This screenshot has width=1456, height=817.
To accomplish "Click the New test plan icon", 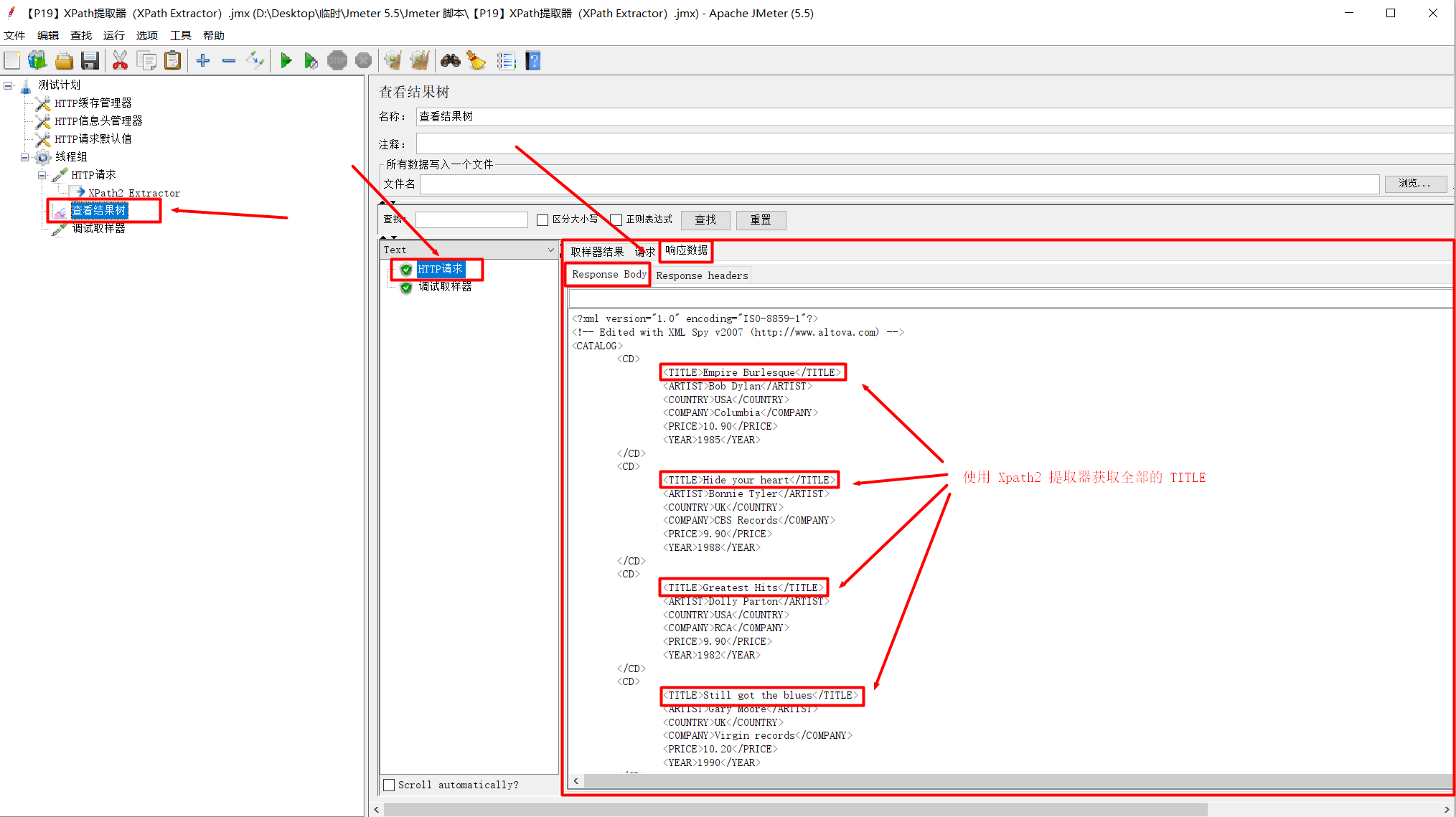I will (x=12, y=61).
